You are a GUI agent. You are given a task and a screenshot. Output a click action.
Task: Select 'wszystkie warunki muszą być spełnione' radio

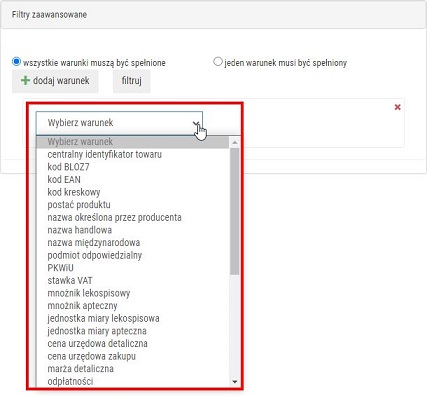[x=16, y=62]
